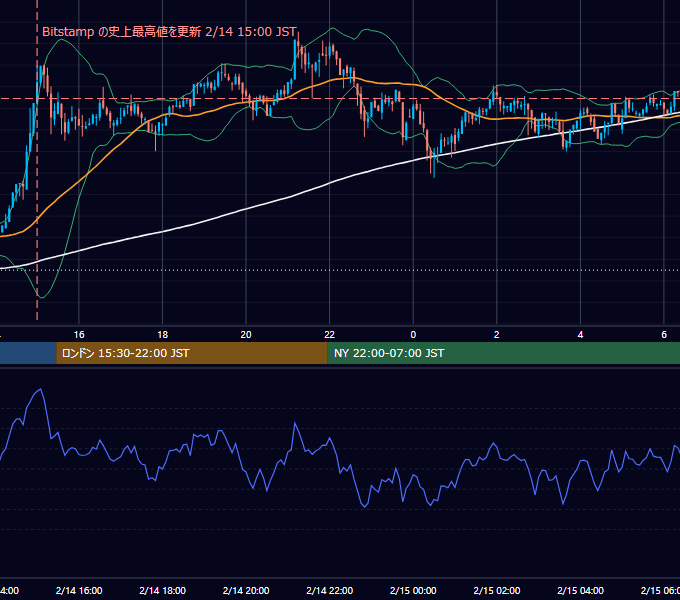Click the 2/15 04:00 date label

pos(580,590)
